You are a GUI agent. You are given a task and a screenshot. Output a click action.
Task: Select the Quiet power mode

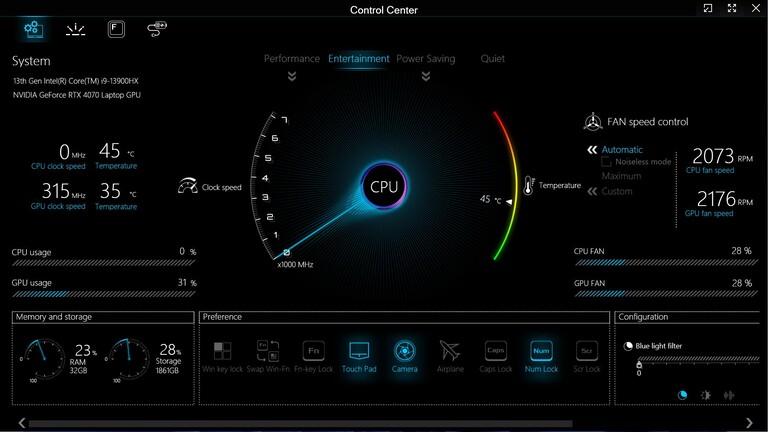[492, 59]
